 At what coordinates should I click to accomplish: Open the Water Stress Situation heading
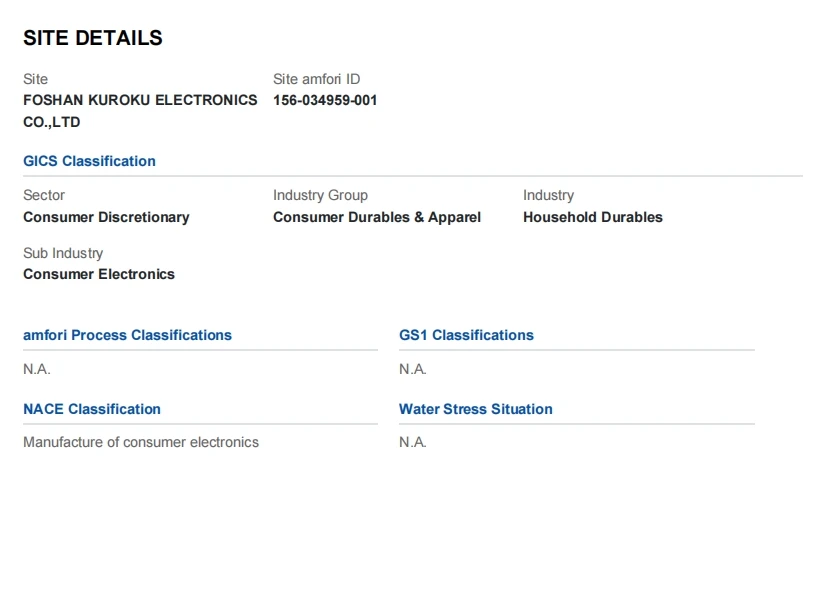(x=475, y=409)
